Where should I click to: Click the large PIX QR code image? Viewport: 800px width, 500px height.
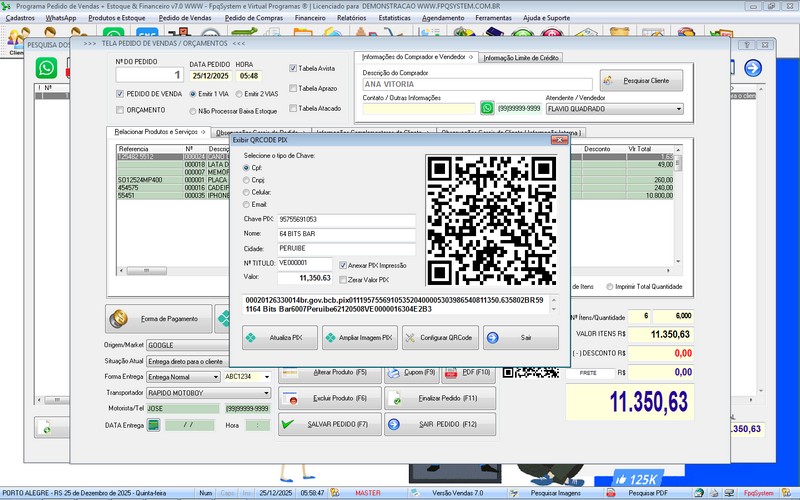(491, 220)
